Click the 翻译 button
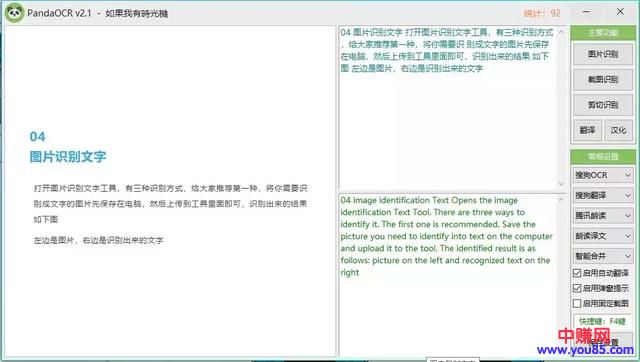This screenshot has width=640, height=362. (x=587, y=130)
